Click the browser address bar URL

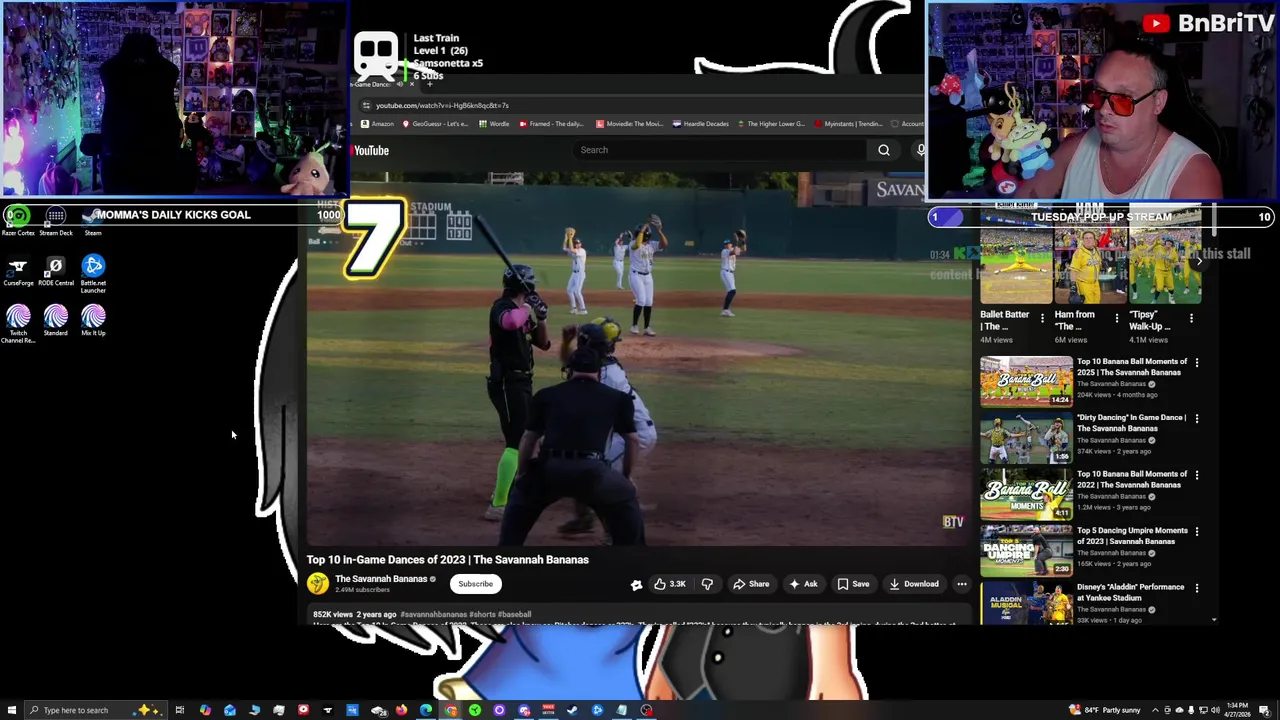tap(442, 105)
